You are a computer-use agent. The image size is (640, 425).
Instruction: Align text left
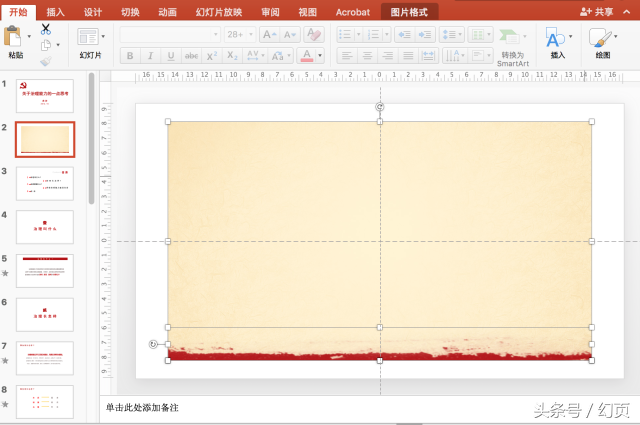point(347,56)
